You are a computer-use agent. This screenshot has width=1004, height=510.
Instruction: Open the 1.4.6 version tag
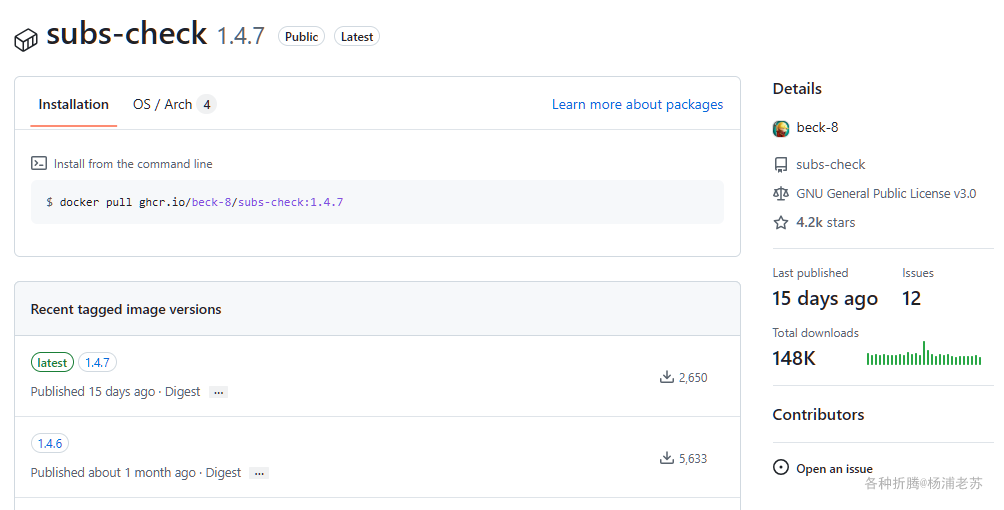pos(50,444)
